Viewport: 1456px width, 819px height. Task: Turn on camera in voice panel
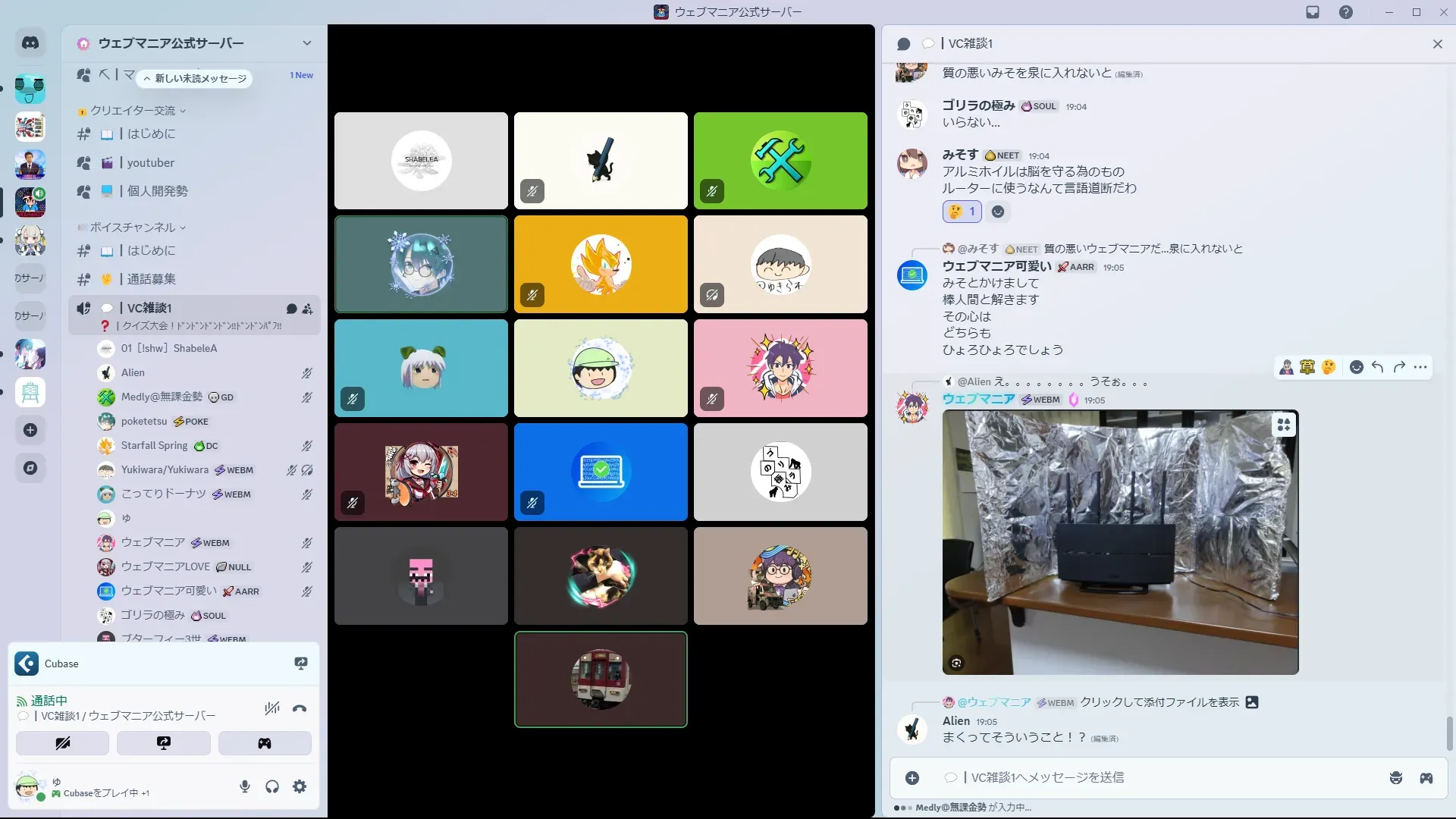tap(62, 743)
